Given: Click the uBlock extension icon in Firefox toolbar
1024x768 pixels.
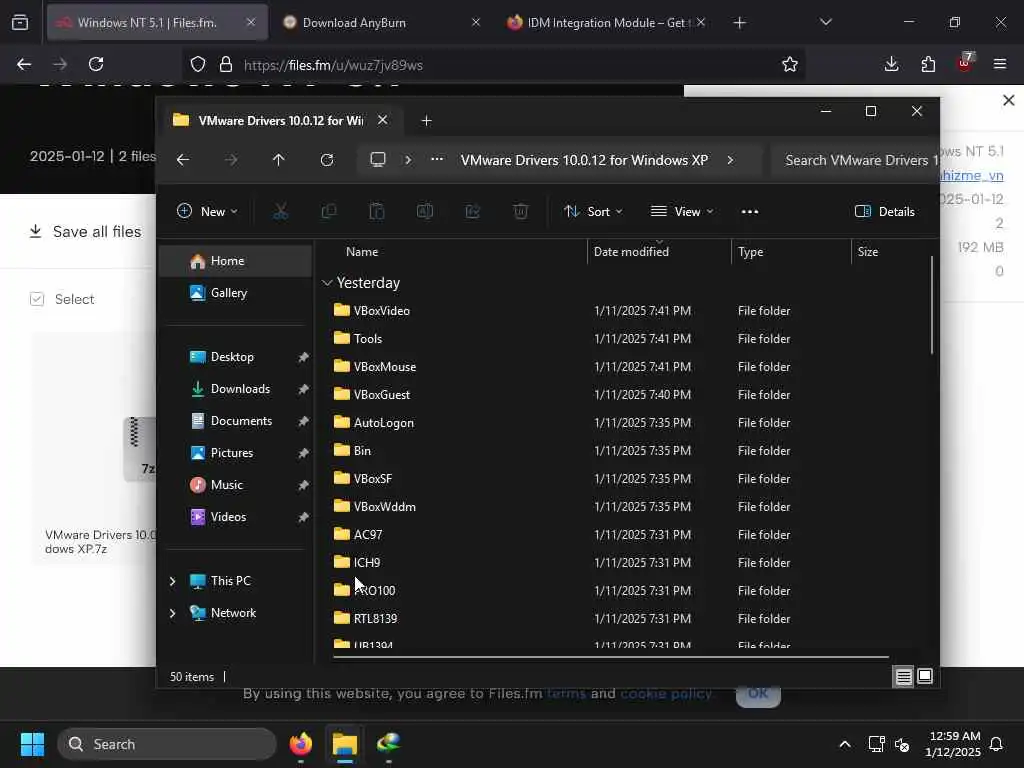Looking at the screenshot, I should (965, 63).
